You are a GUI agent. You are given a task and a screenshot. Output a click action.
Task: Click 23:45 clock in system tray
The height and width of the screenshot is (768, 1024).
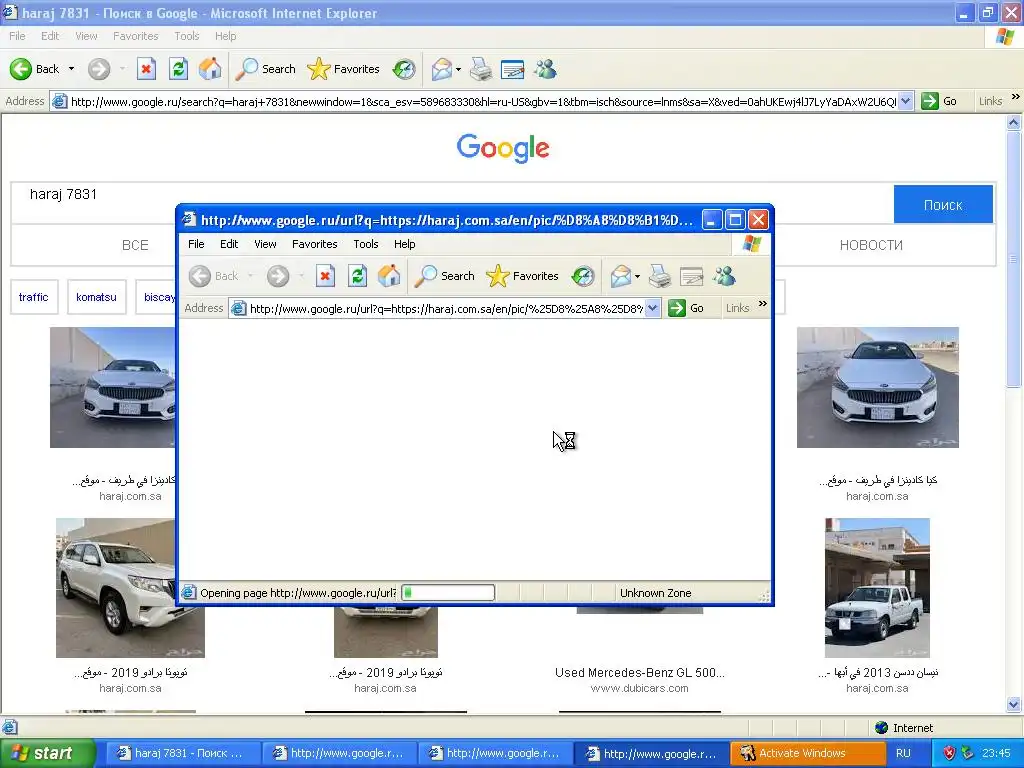995,753
